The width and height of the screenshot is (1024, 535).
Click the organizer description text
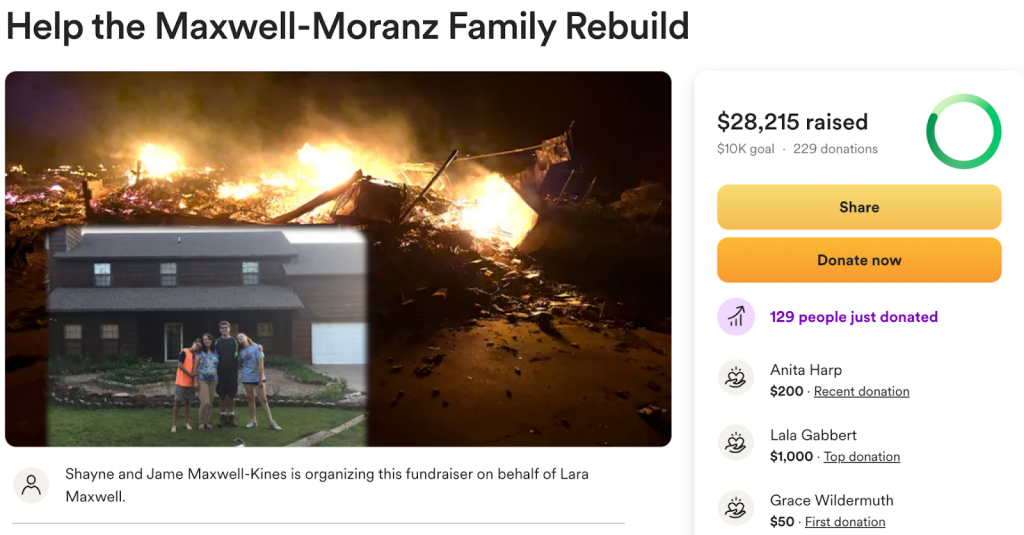click(326, 485)
